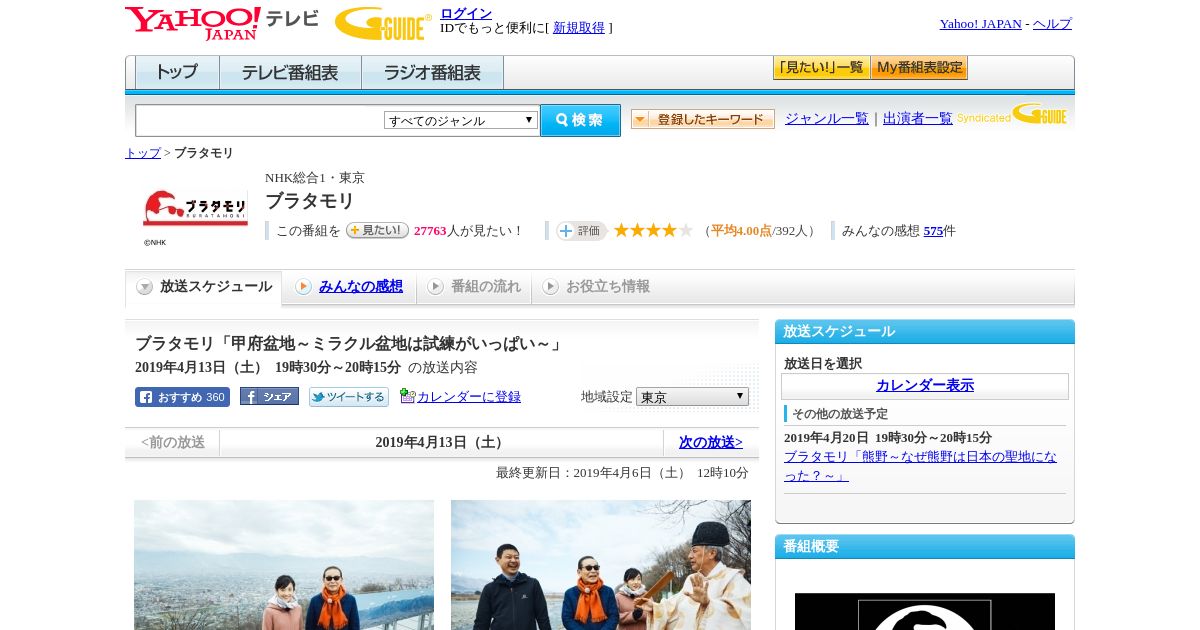Viewport: 1200px width, 630px height.
Task: Switch to the トップ navigation tab
Action: click(177, 72)
